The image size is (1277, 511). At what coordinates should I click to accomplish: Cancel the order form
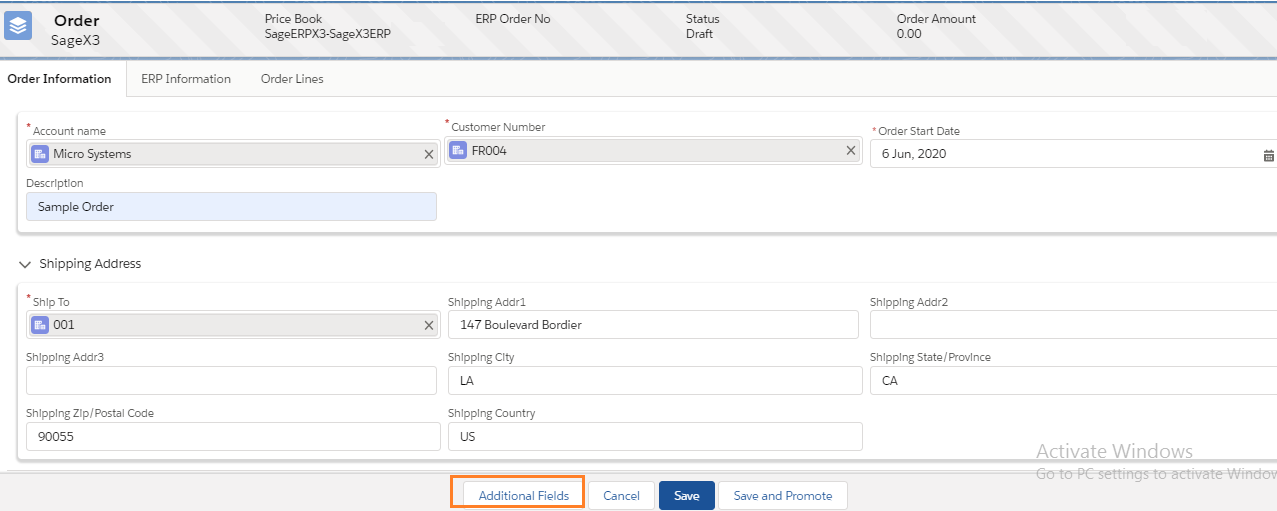pyautogui.click(x=621, y=496)
